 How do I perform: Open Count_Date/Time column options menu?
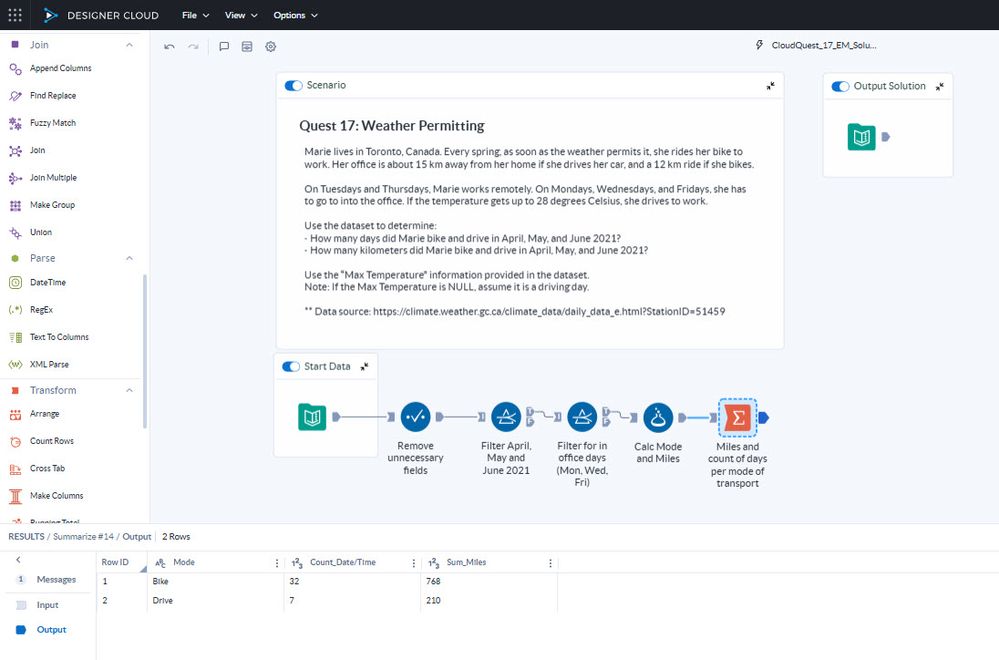[x=413, y=563]
